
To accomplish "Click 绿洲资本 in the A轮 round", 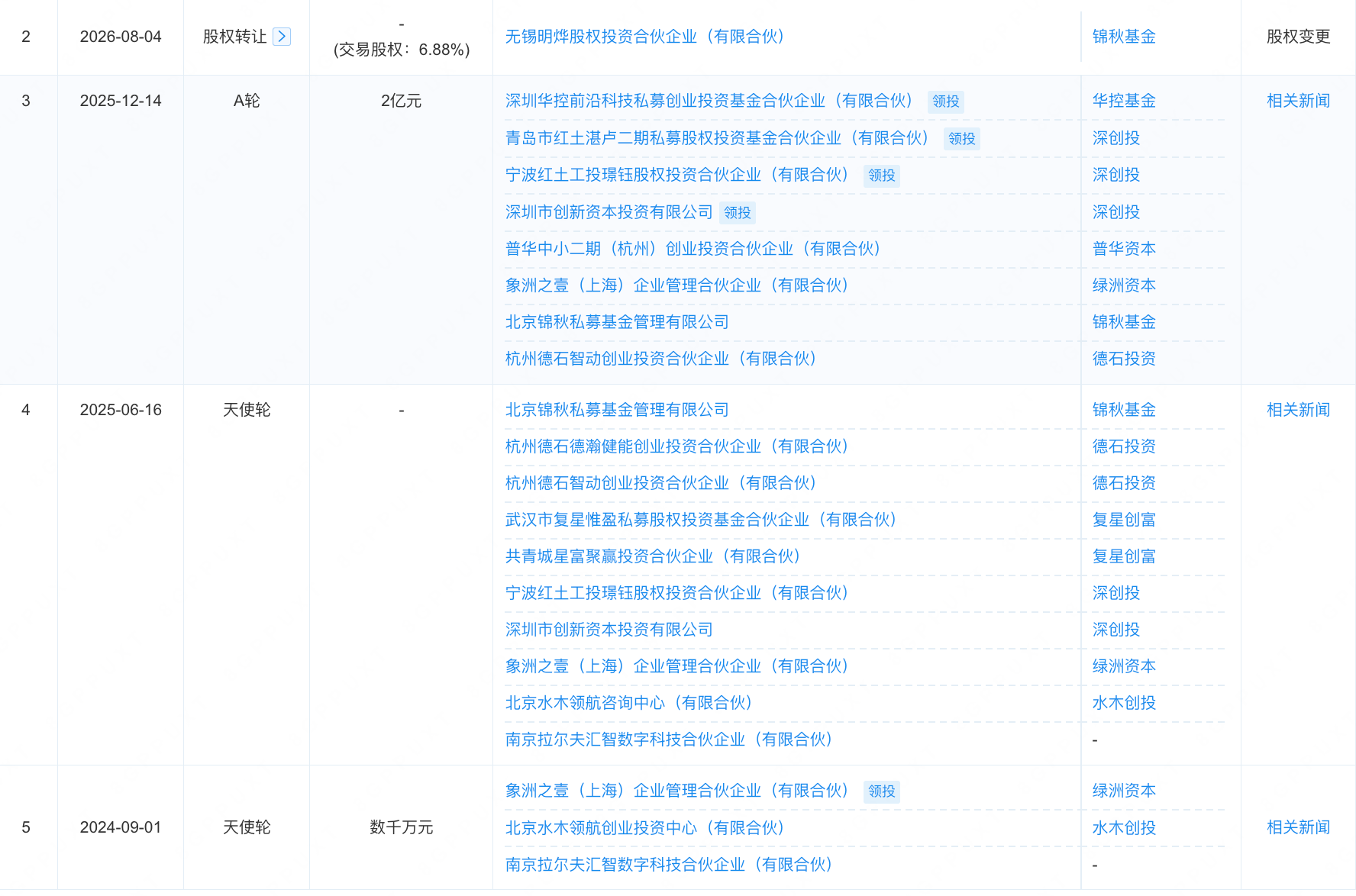I will click(x=1124, y=285).
